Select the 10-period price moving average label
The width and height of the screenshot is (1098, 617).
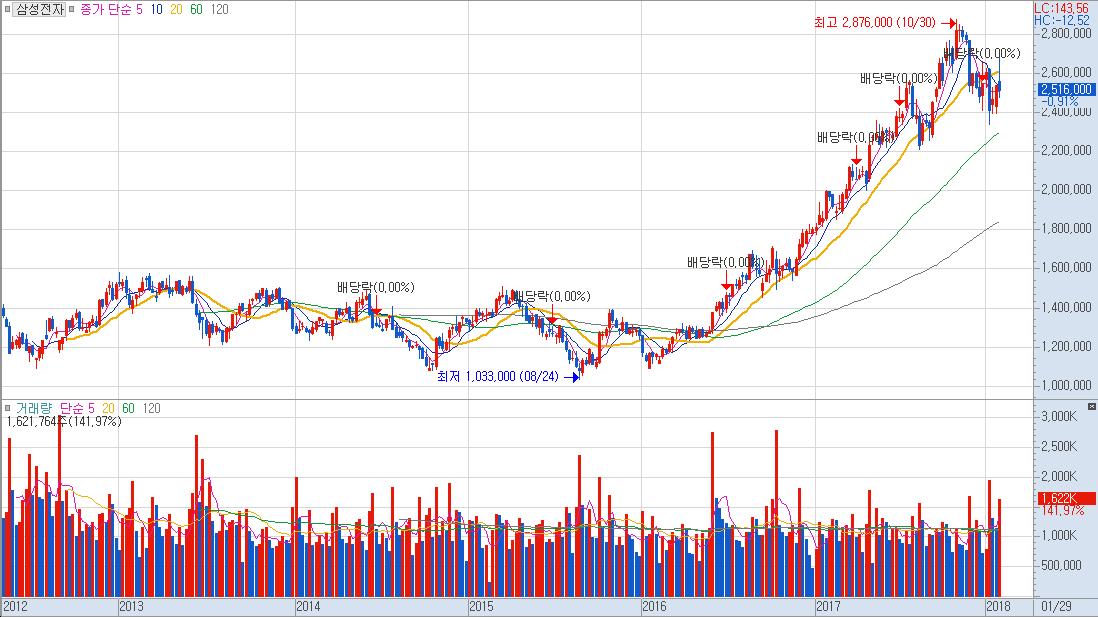156,10
